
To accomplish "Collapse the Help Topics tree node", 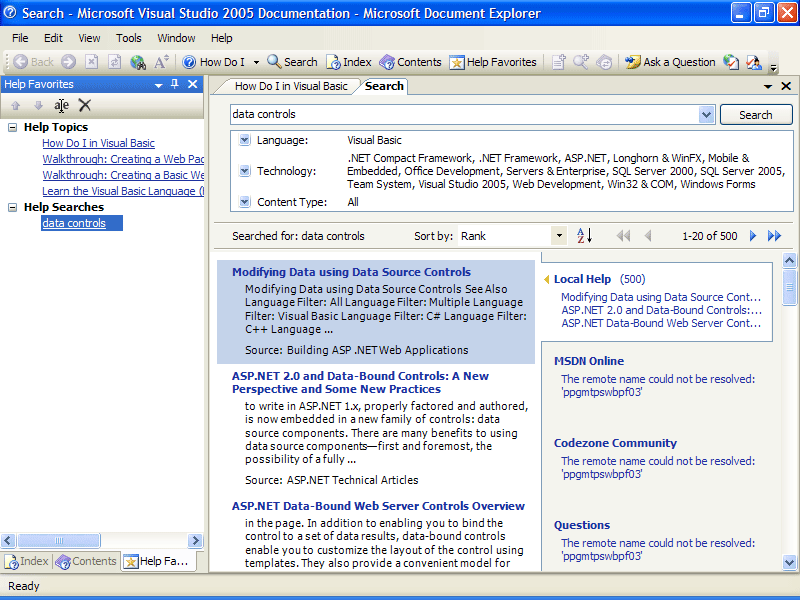I will point(13,127).
